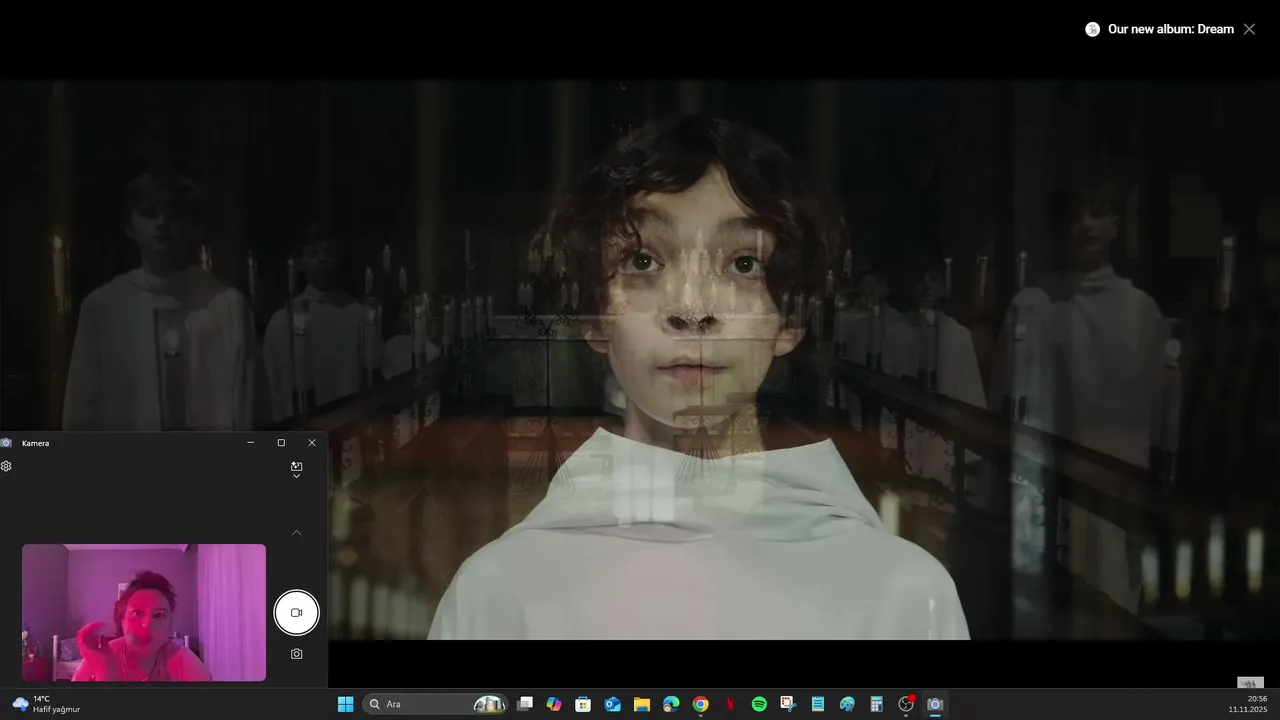Launch Copilot from the taskbar

(554, 704)
